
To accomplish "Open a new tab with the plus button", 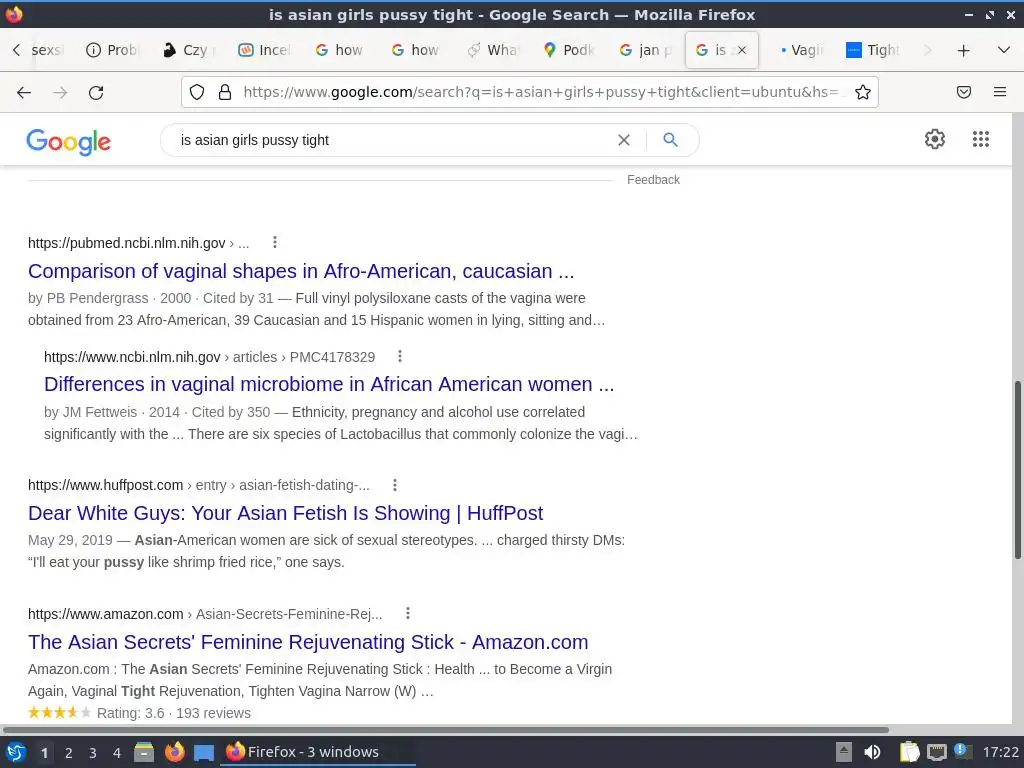I will [963, 50].
